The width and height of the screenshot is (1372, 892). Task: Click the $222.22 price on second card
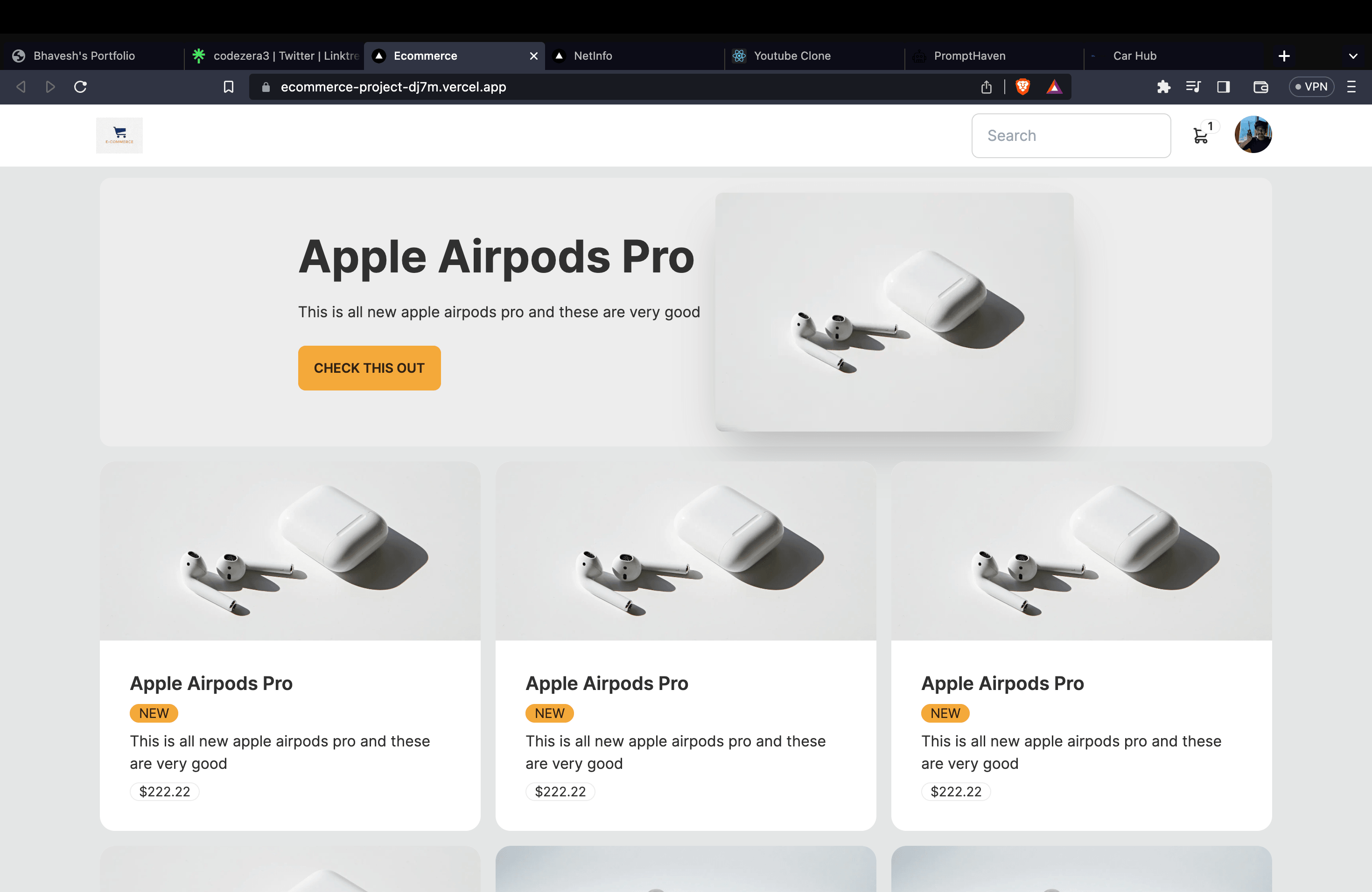coord(560,792)
